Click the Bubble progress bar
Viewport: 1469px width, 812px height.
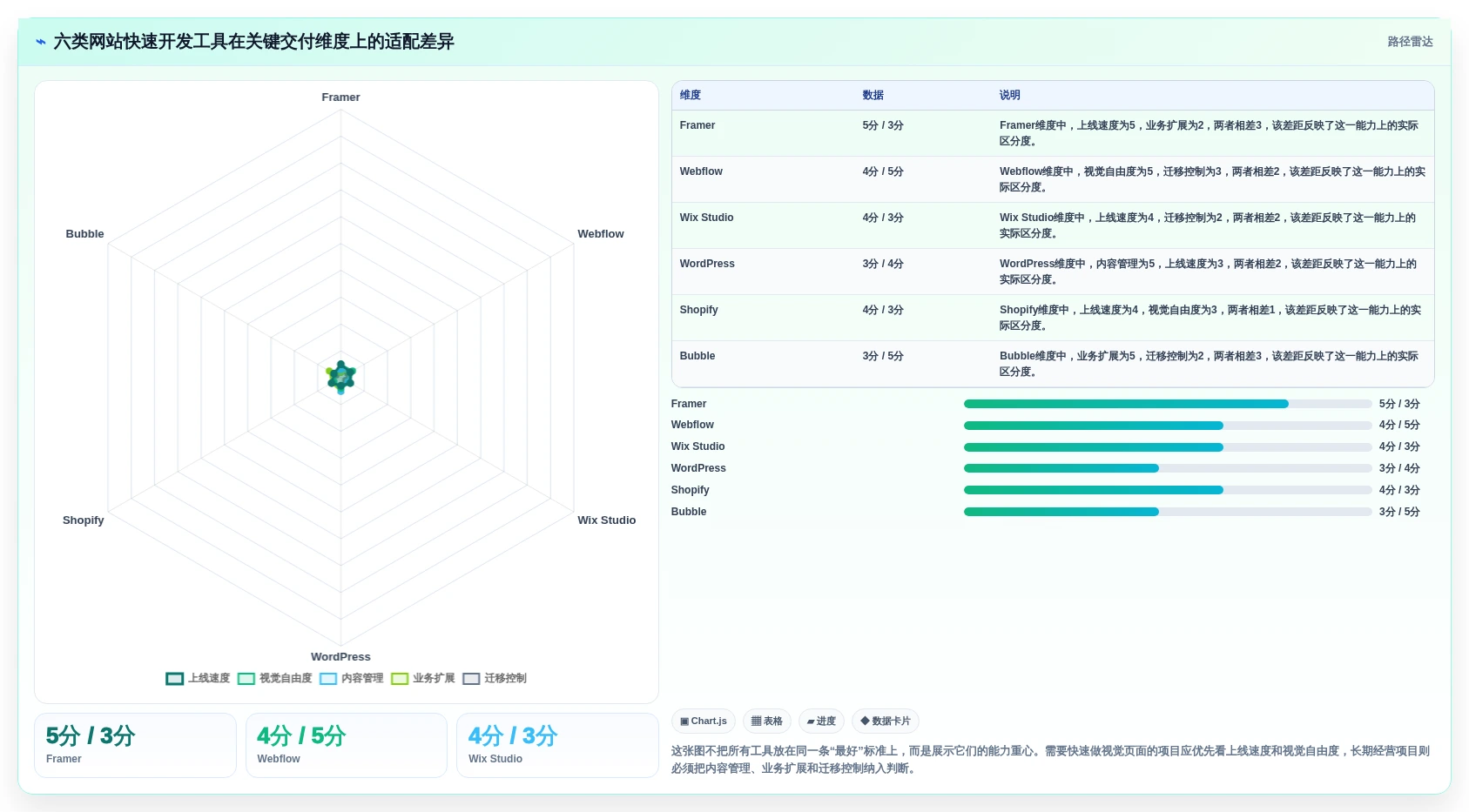tap(1168, 512)
